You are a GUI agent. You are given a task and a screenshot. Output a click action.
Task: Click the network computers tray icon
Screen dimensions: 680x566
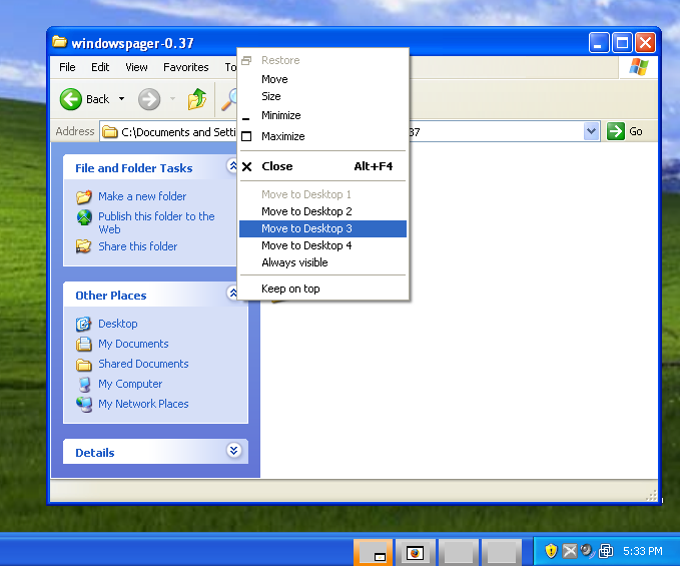tap(606, 551)
